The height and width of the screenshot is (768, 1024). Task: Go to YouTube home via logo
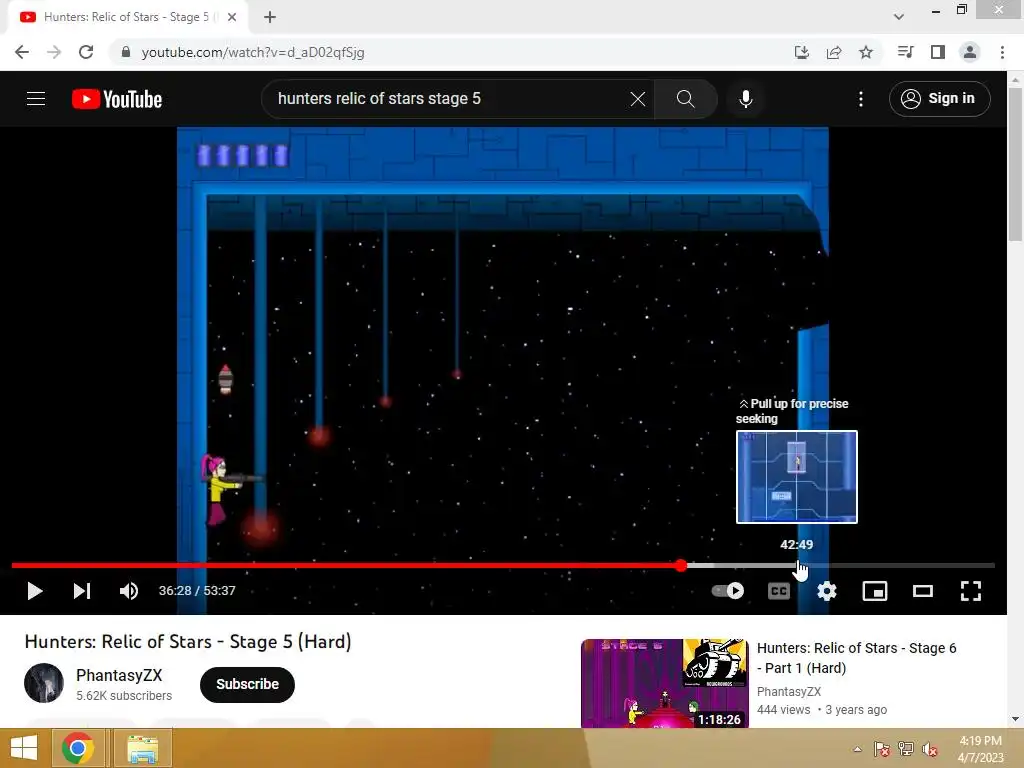tap(117, 99)
